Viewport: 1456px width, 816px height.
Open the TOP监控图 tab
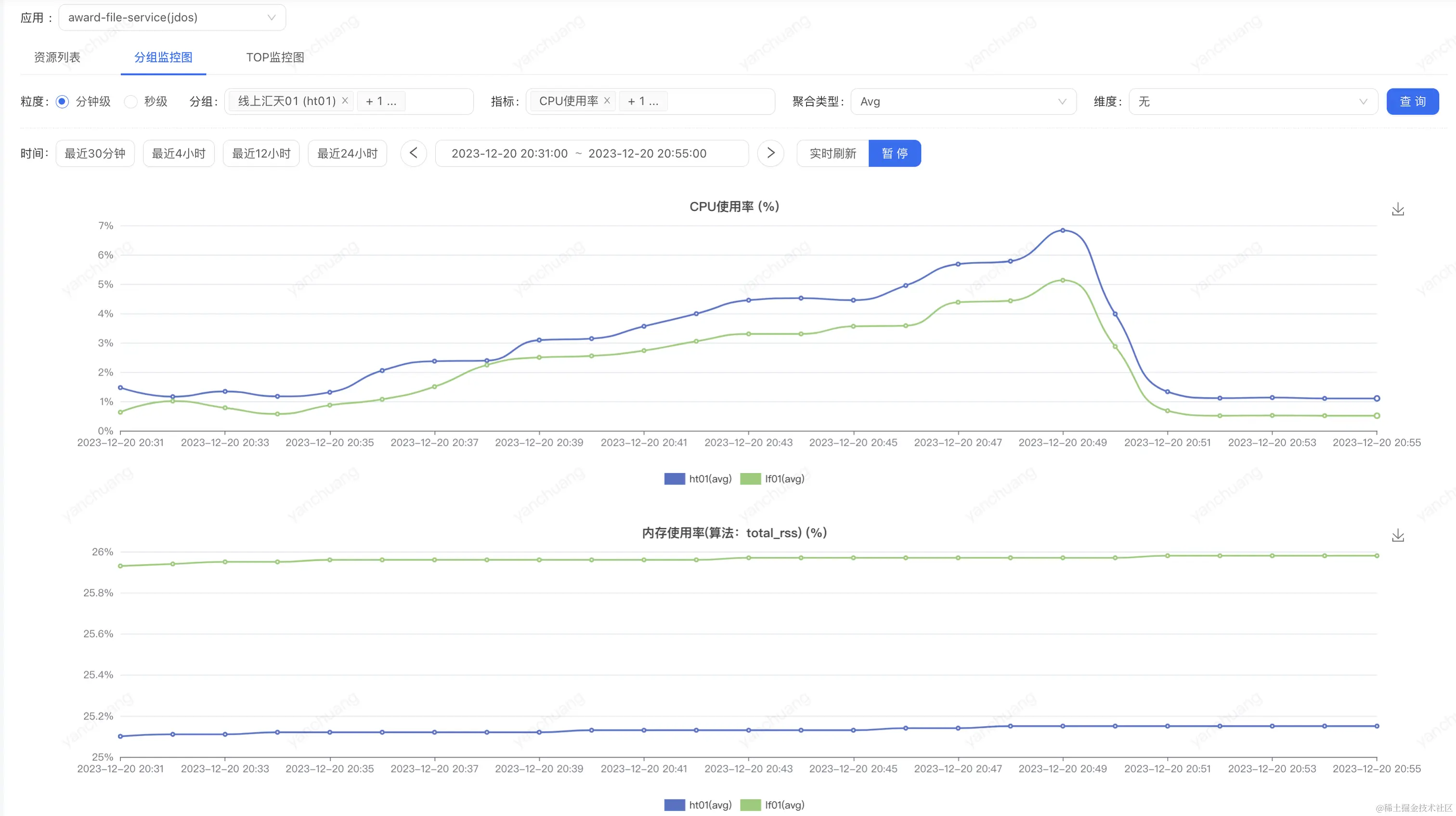coord(275,57)
